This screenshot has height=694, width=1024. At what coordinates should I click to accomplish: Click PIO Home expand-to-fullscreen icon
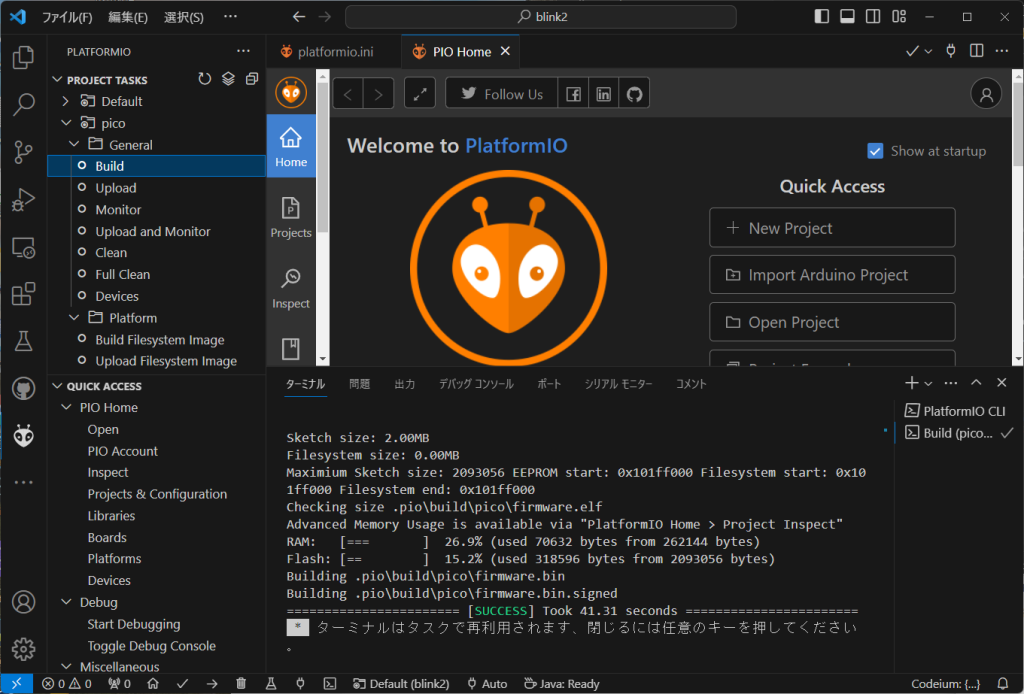coord(420,94)
